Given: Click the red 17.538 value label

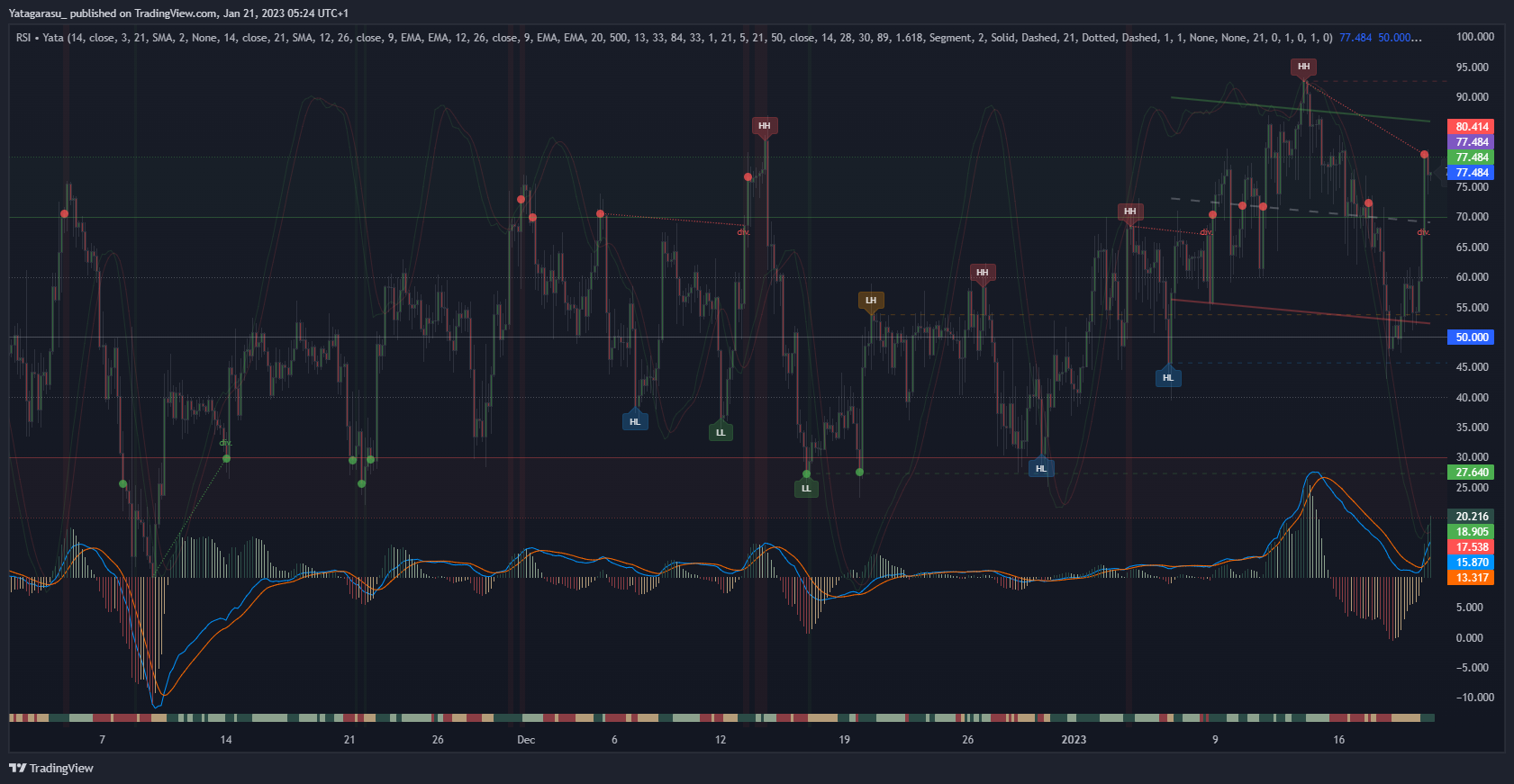Looking at the screenshot, I should [x=1472, y=547].
